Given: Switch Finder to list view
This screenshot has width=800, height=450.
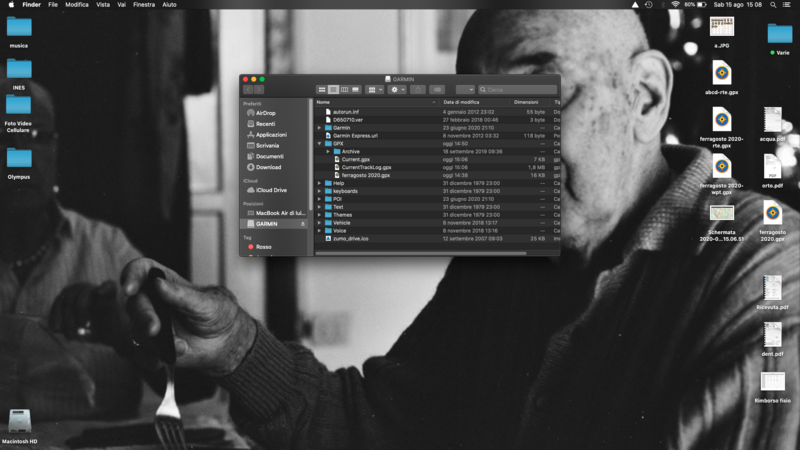Looking at the screenshot, I should coord(333,90).
